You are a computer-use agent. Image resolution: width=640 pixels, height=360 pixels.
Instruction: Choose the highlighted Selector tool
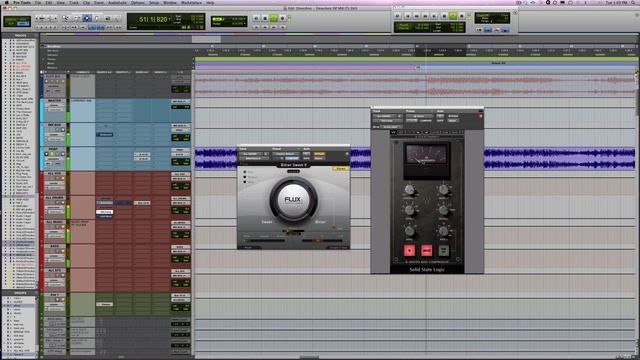(87, 18)
